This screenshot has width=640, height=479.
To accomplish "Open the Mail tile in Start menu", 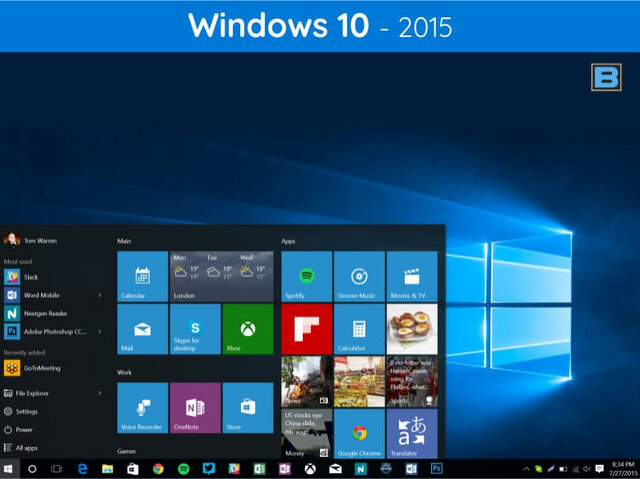I will 142,329.
